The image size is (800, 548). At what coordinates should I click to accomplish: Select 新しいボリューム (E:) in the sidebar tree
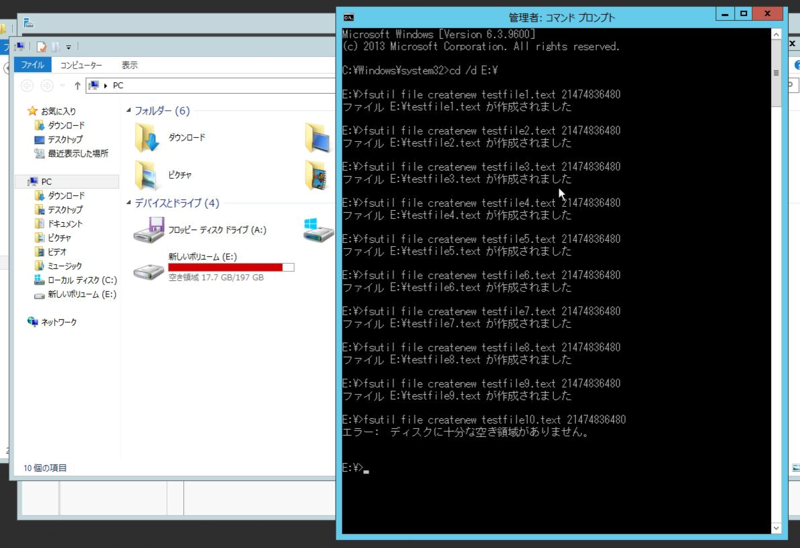point(82,294)
